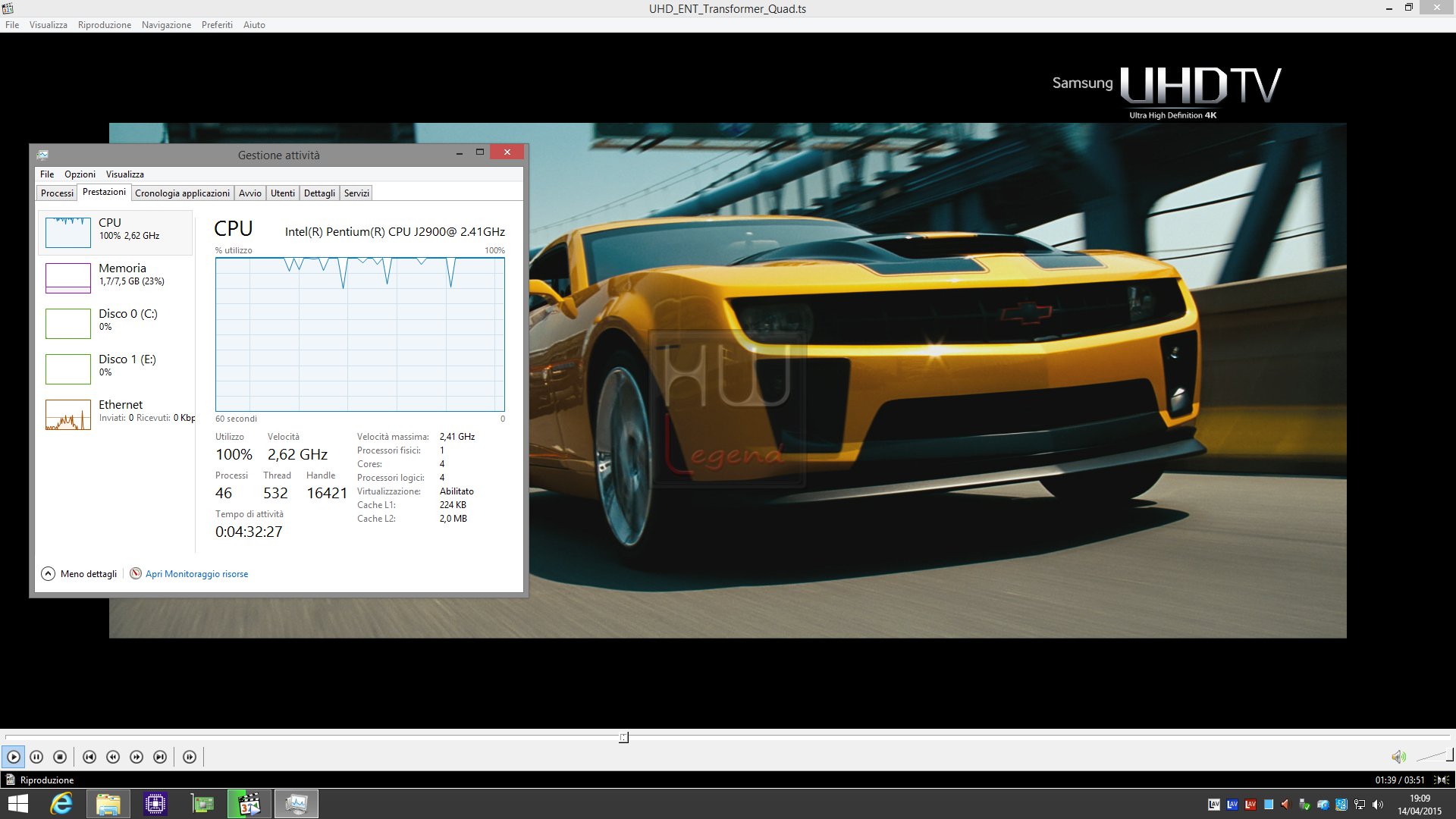This screenshot has width=1456, height=819.
Task: Click the rewind (decrease speed) button
Action: 113,757
